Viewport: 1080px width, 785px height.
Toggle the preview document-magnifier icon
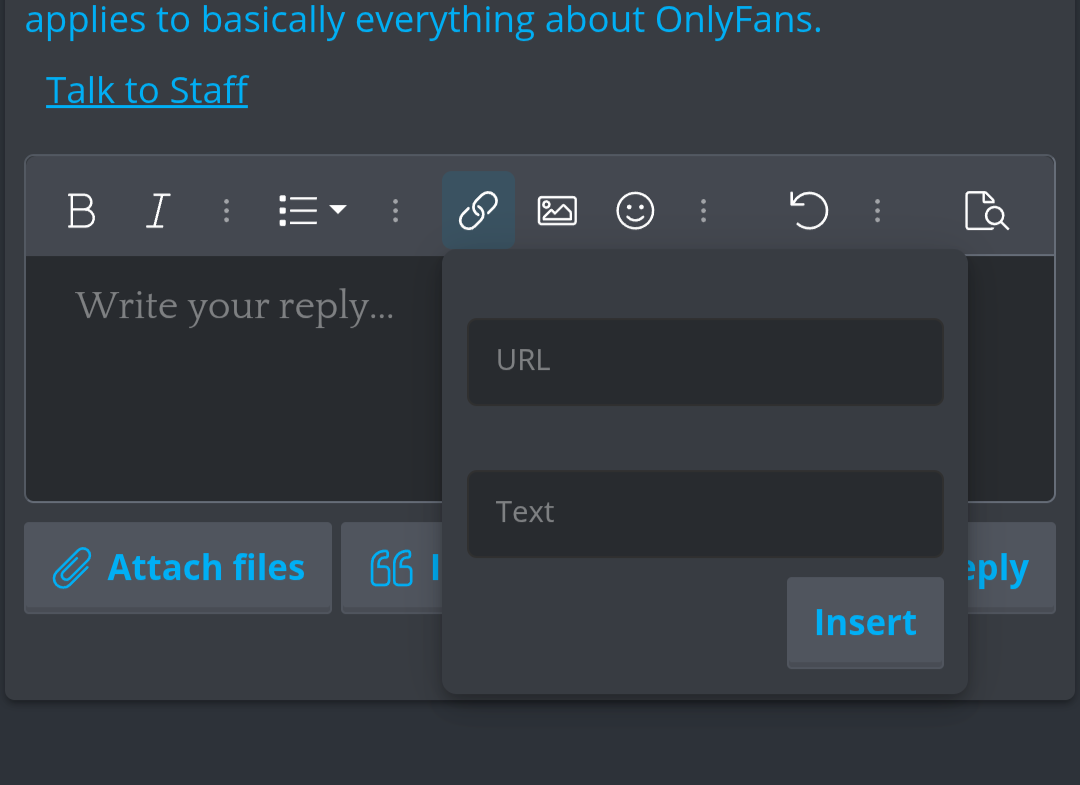click(x=986, y=210)
